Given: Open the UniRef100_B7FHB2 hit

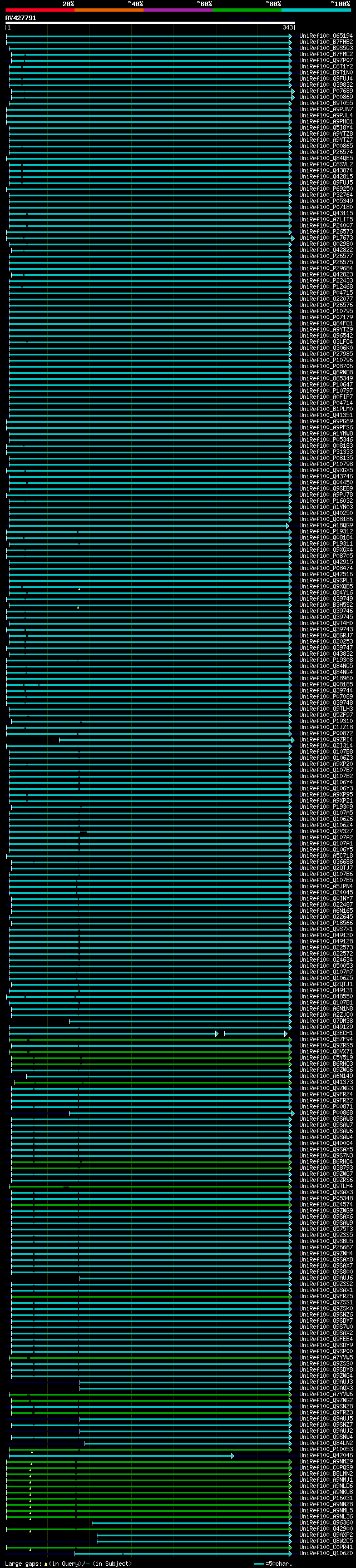Looking at the screenshot, I should (325, 42).
